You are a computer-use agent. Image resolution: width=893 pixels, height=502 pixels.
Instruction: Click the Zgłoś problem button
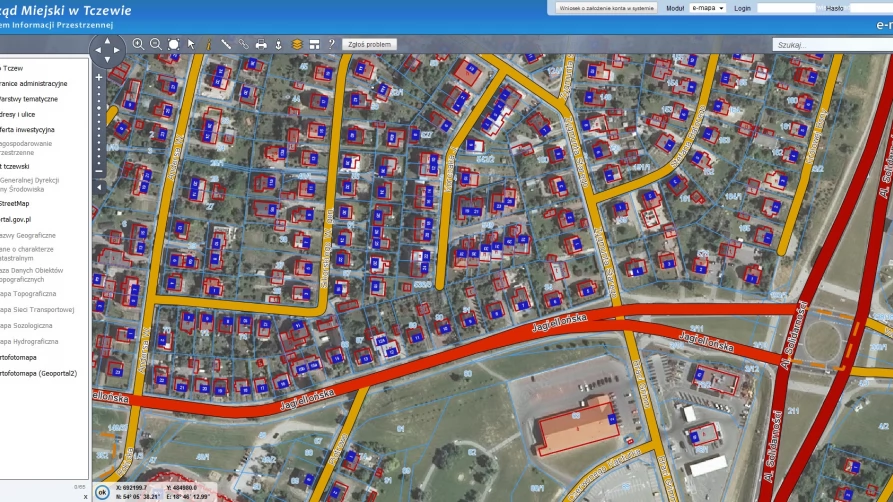point(370,44)
